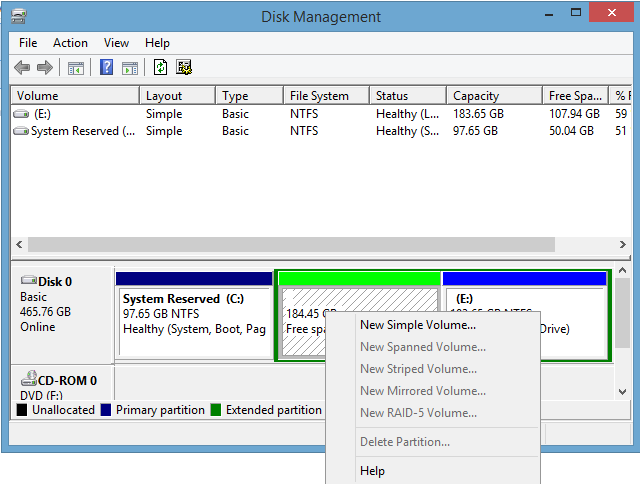Click the 183.65 GB capacity cell

(478, 114)
